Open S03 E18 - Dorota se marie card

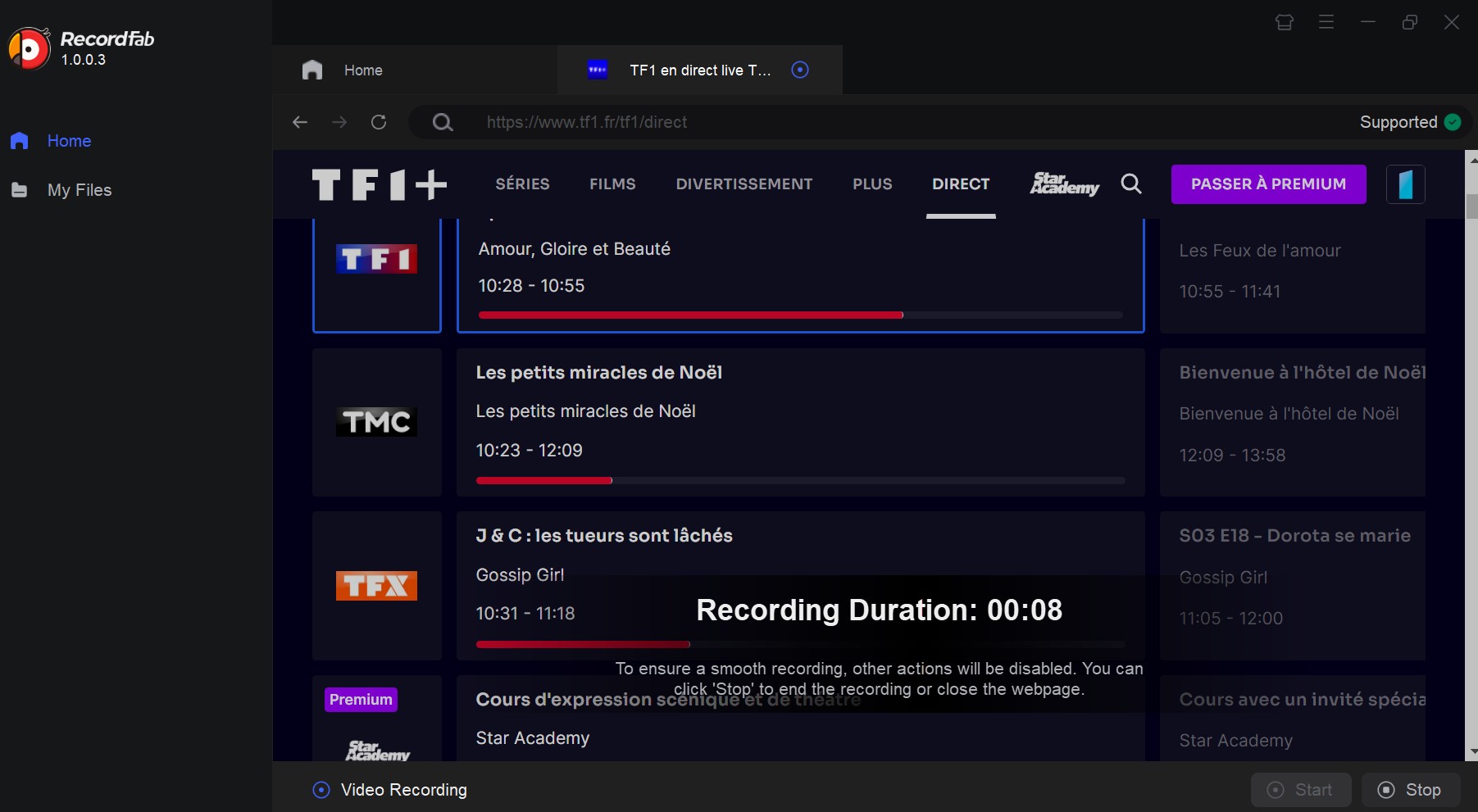pos(1293,586)
